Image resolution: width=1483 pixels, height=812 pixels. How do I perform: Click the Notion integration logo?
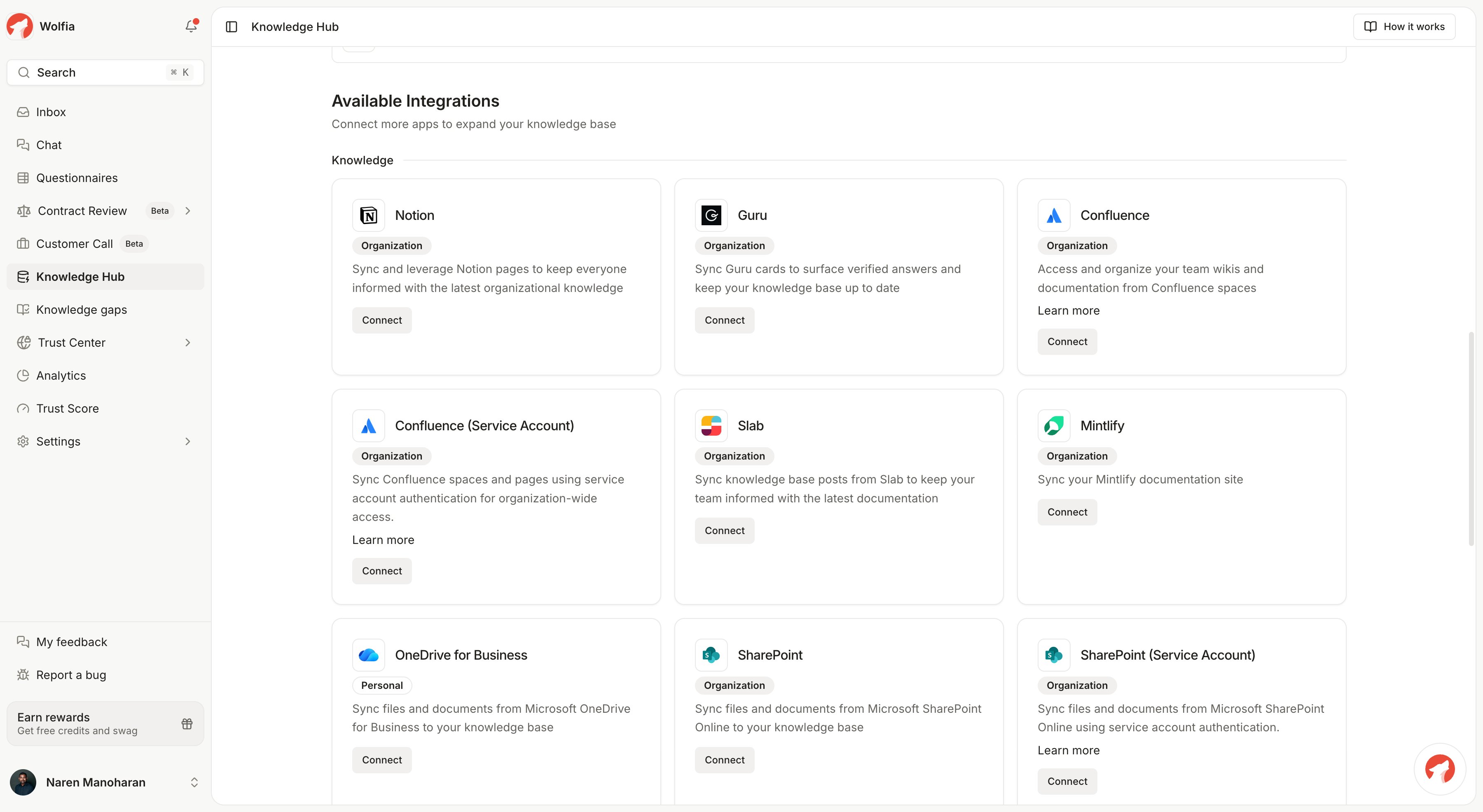pos(368,215)
